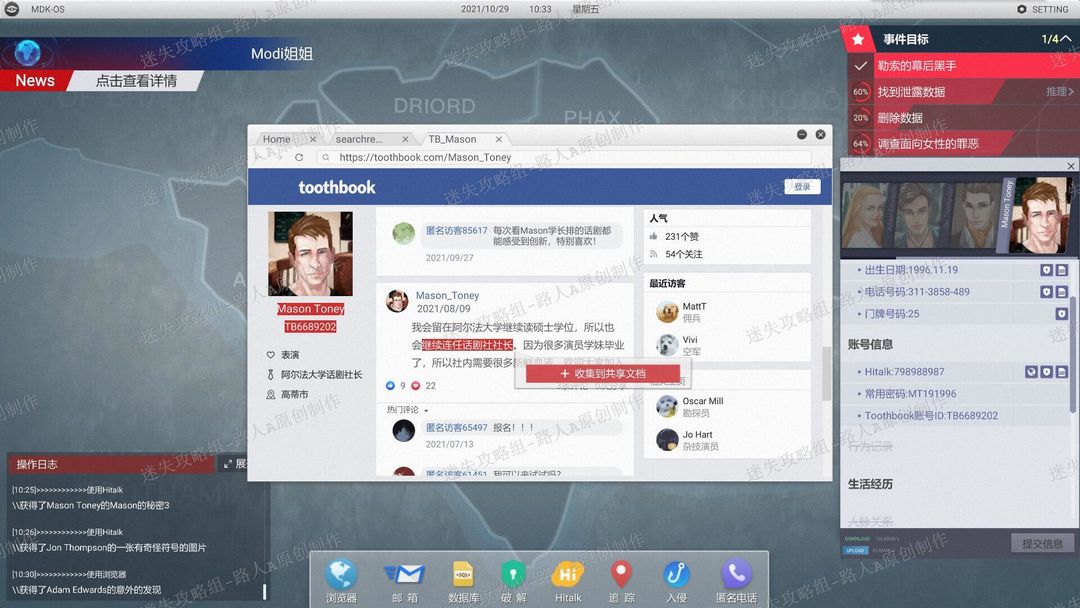1080x608 pixels.
Task: Click the document icon on the Hitalk row
Action: pos(1061,372)
